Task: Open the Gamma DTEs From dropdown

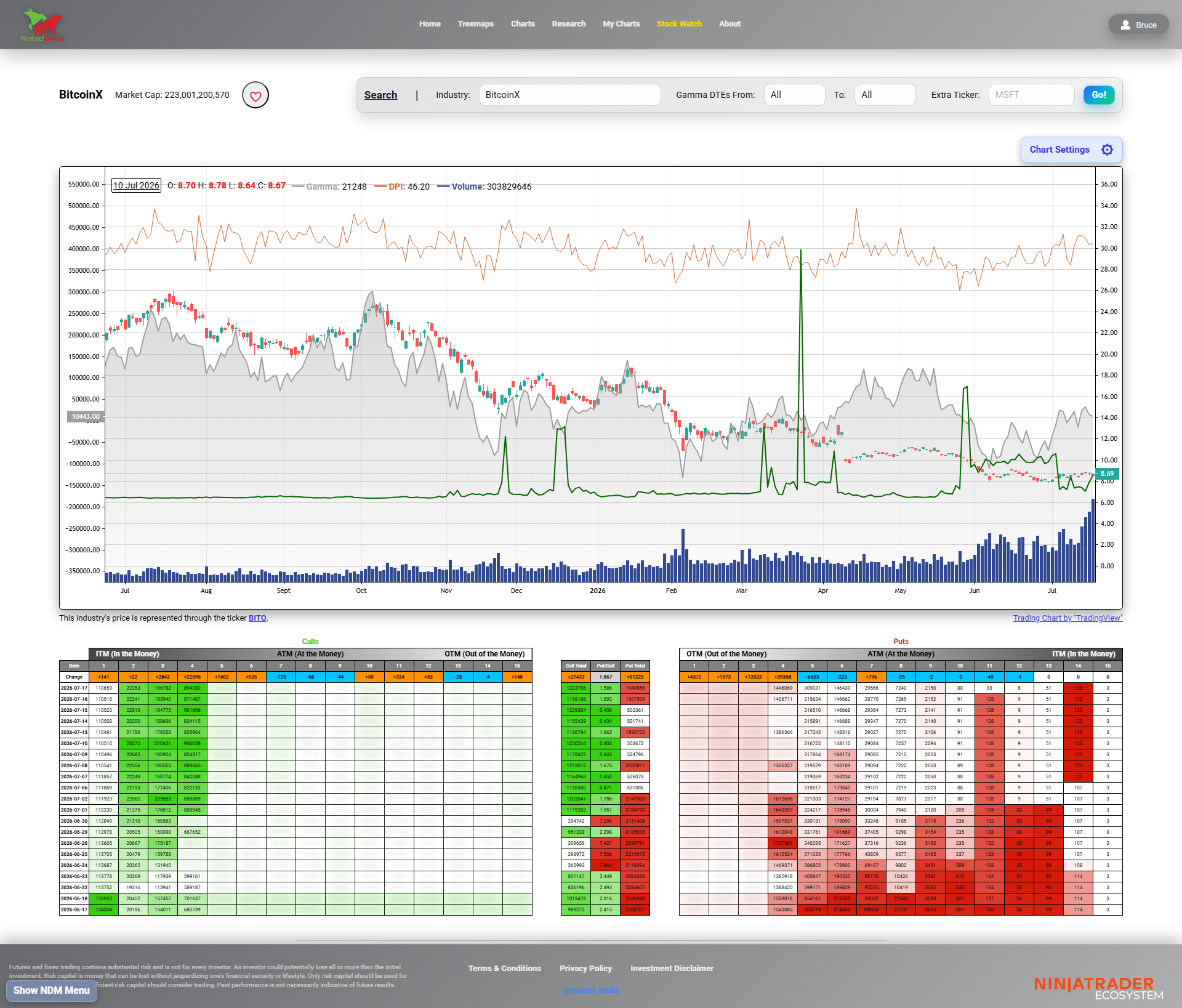Action: pyautogui.click(x=794, y=95)
